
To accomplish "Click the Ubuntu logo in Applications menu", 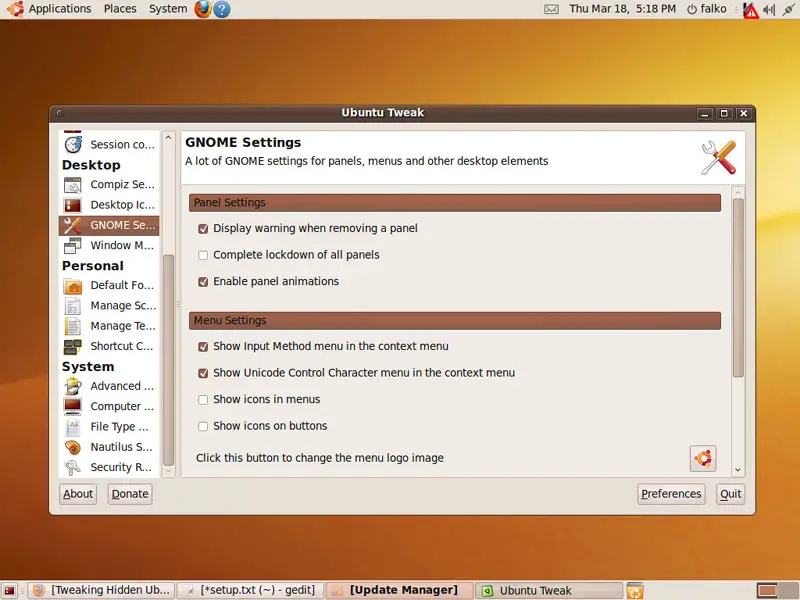I will (x=15, y=9).
